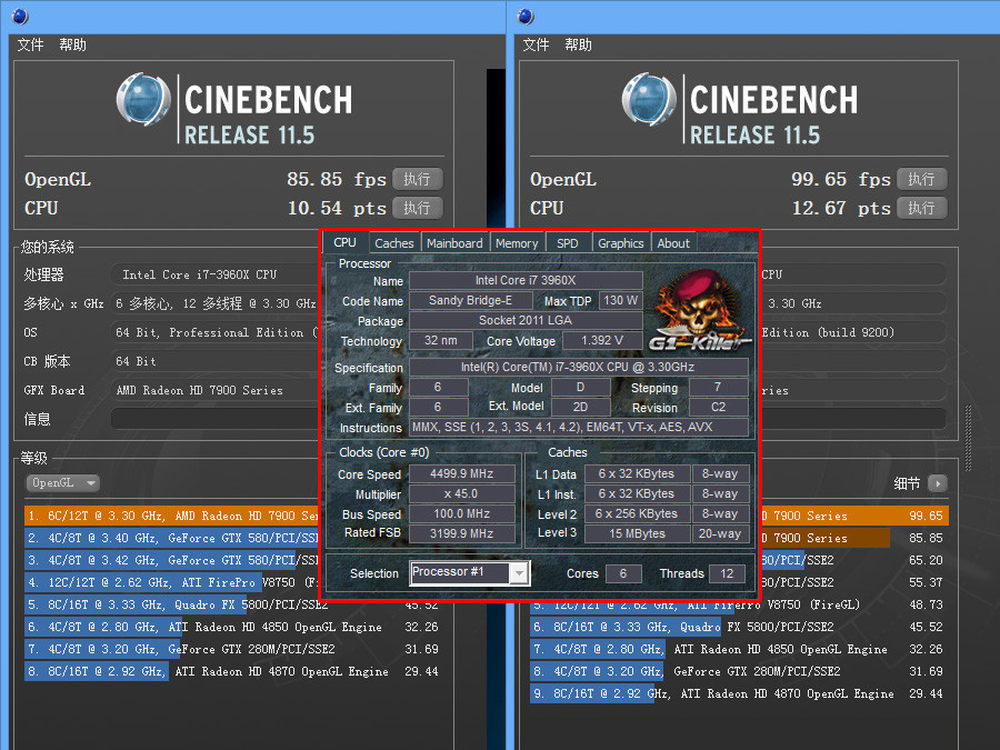Click the Bus Speed 100.0 MHz value

[x=462, y=514]
